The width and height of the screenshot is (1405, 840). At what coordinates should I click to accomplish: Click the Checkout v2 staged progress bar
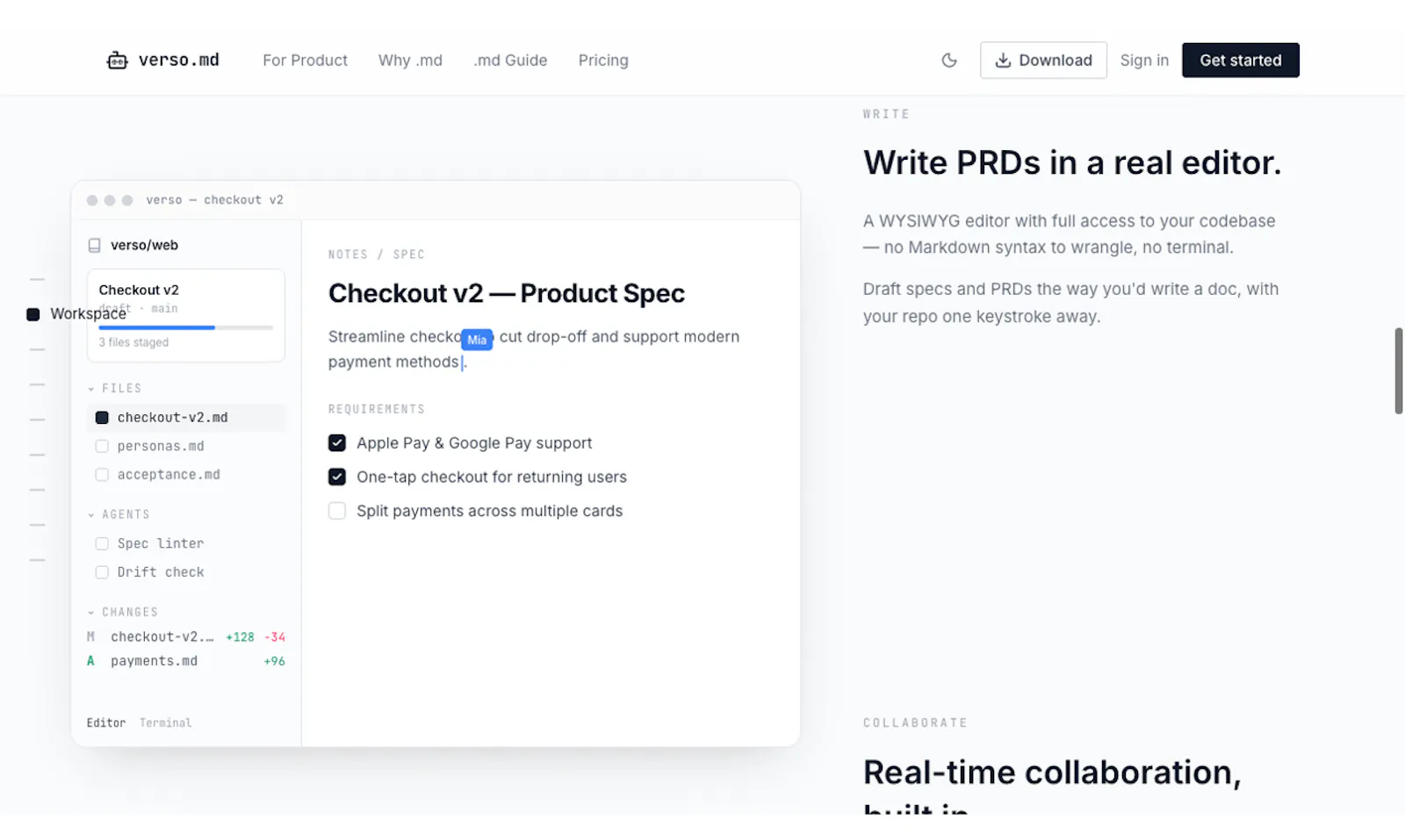click(186, 327)
